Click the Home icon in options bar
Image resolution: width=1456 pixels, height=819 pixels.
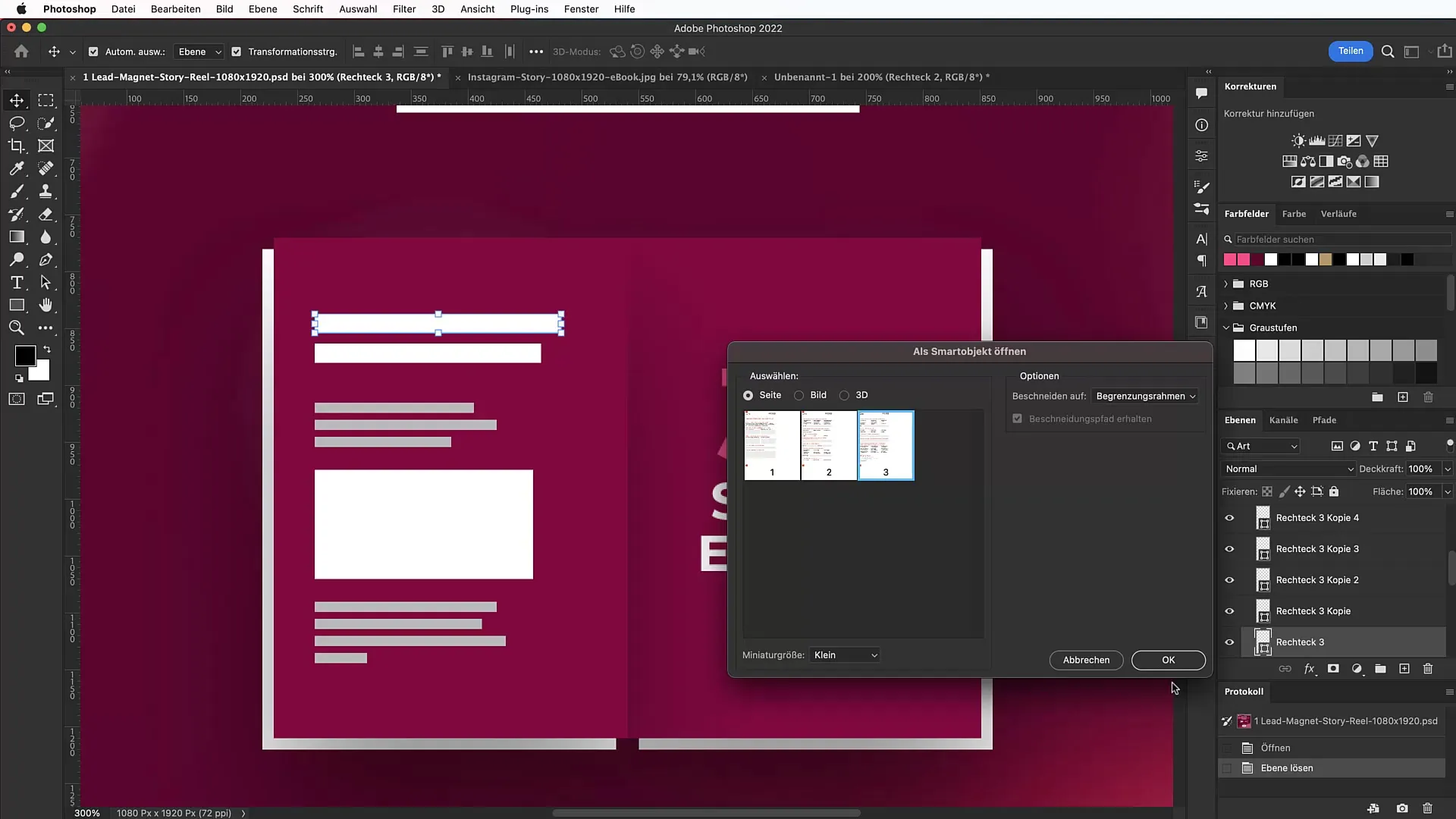21,52
